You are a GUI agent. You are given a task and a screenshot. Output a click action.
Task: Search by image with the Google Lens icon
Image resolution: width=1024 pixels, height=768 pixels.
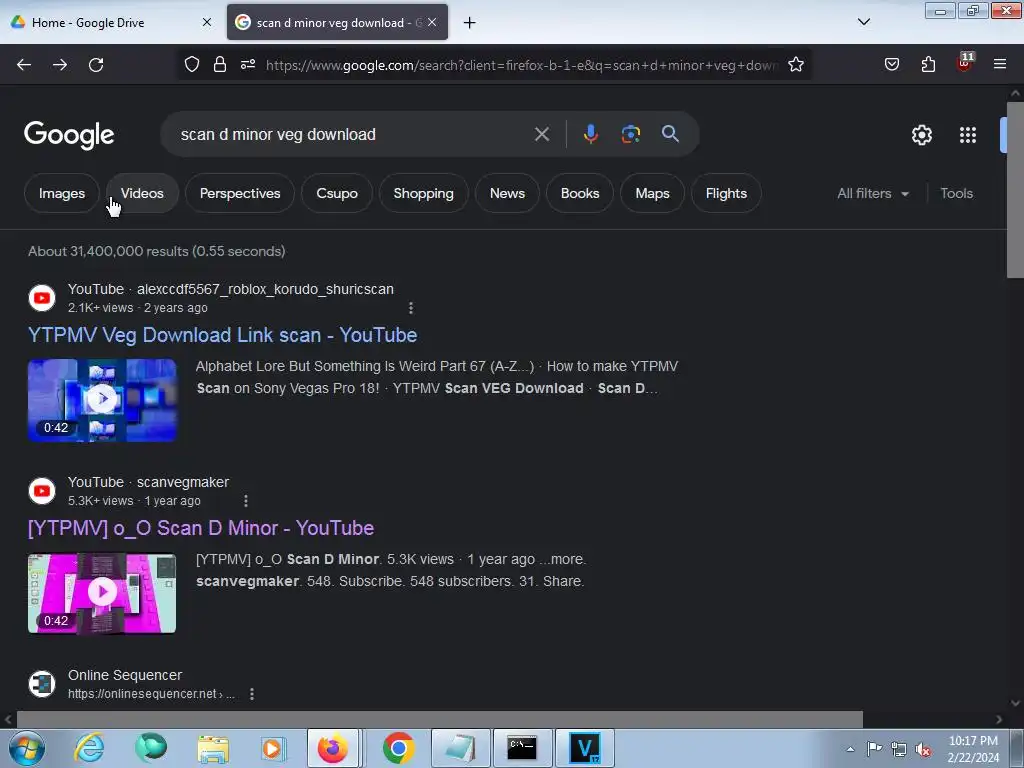(x=630, y=134)
